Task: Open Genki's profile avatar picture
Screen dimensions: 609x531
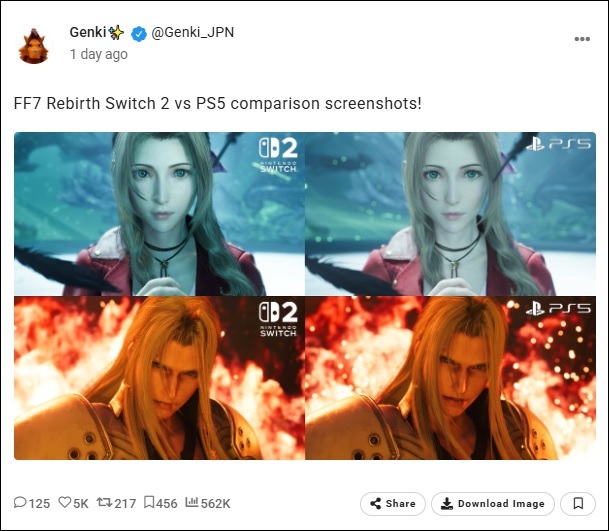Action: [34, 46]
